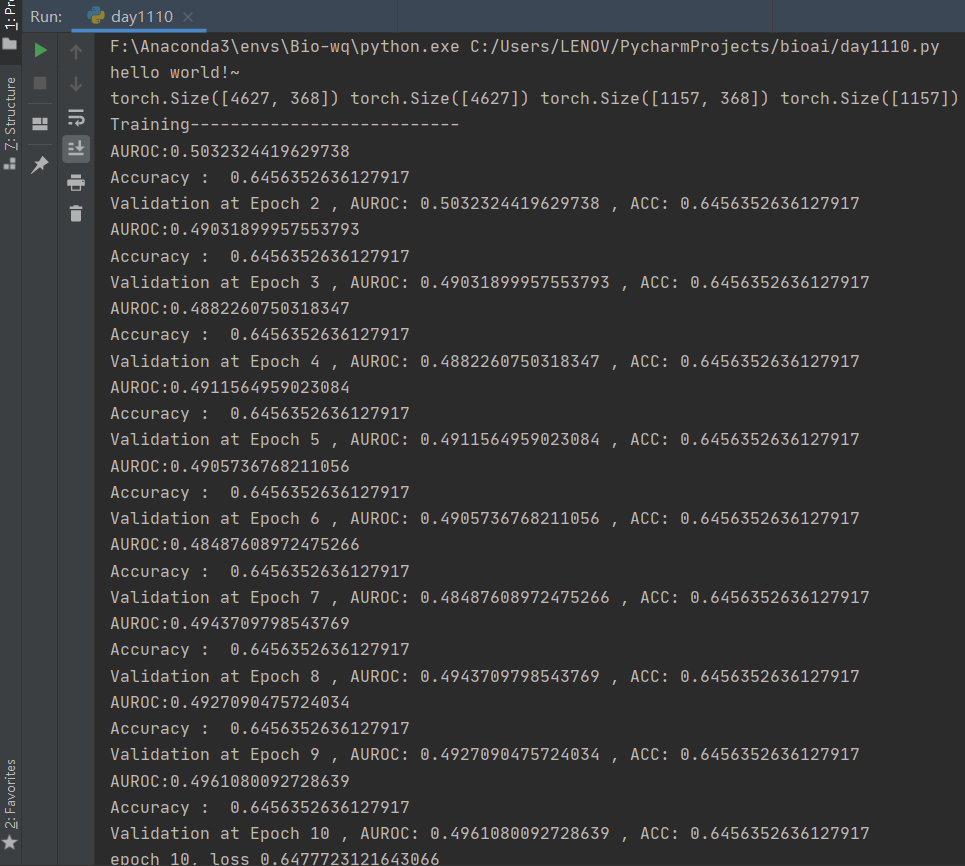965x866 pixels.
Task: Click 'Validation at Epoch 3' line
Action: pos(489,283)
